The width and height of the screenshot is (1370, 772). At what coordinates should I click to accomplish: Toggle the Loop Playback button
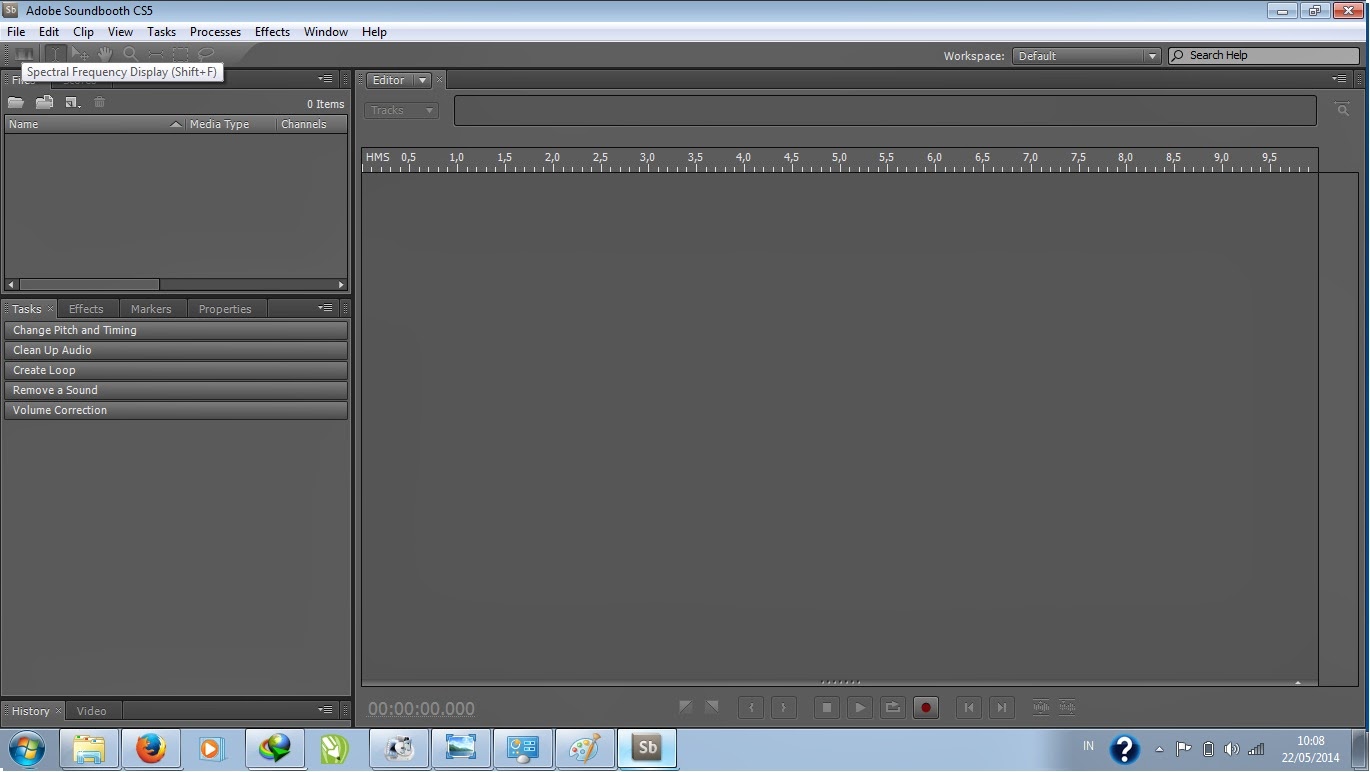[x=892, y=708]
